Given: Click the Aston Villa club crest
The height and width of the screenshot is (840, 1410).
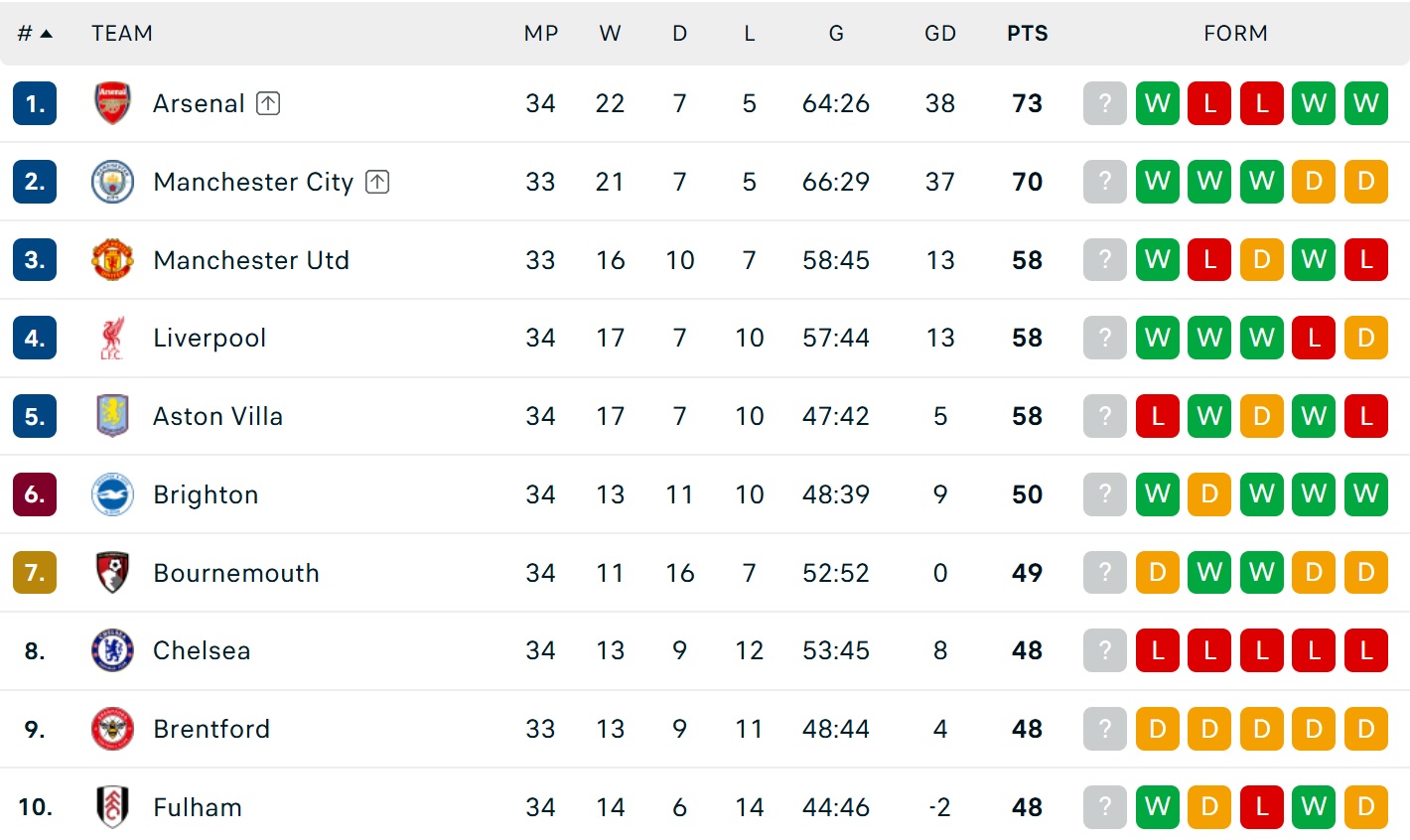Looking at the screenshot, I should coord(112,416).
